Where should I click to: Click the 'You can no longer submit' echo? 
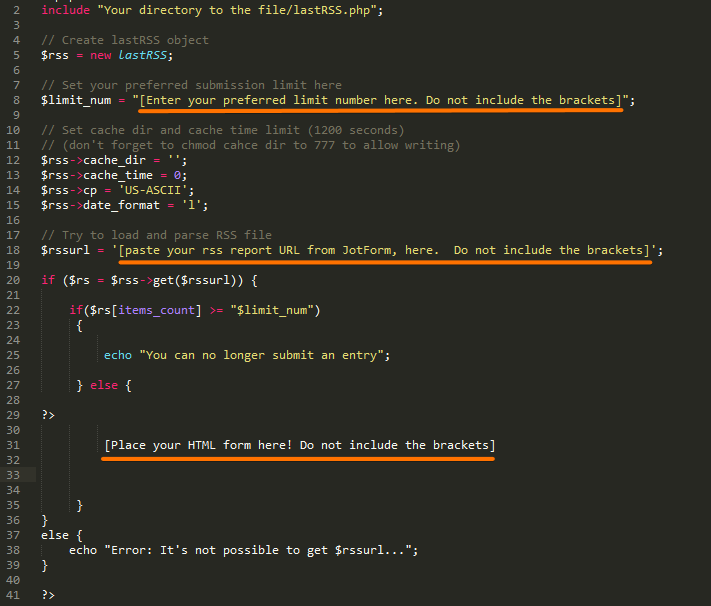246,355
